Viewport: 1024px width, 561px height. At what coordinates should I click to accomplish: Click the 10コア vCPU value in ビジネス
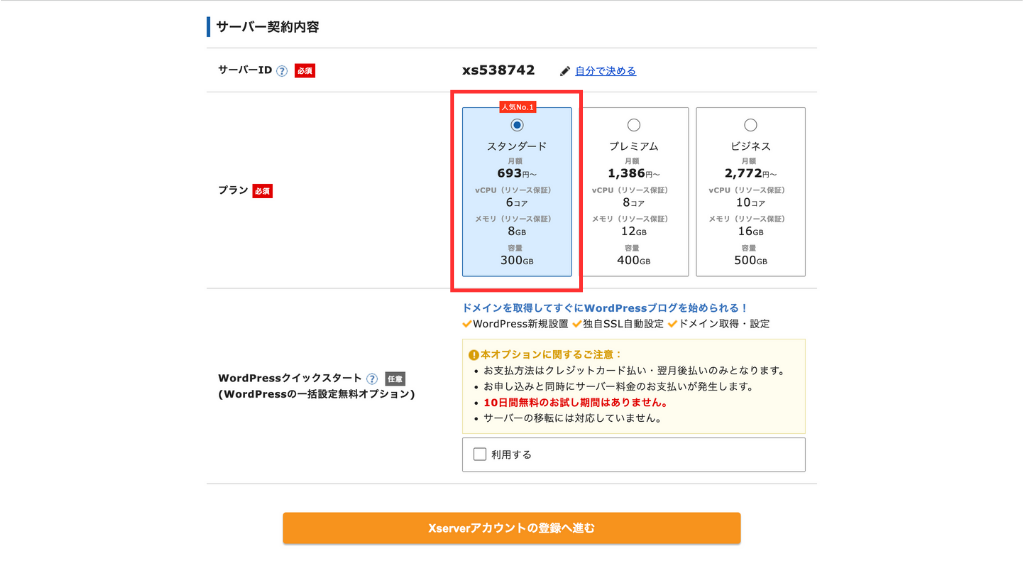tap(750, 202)
